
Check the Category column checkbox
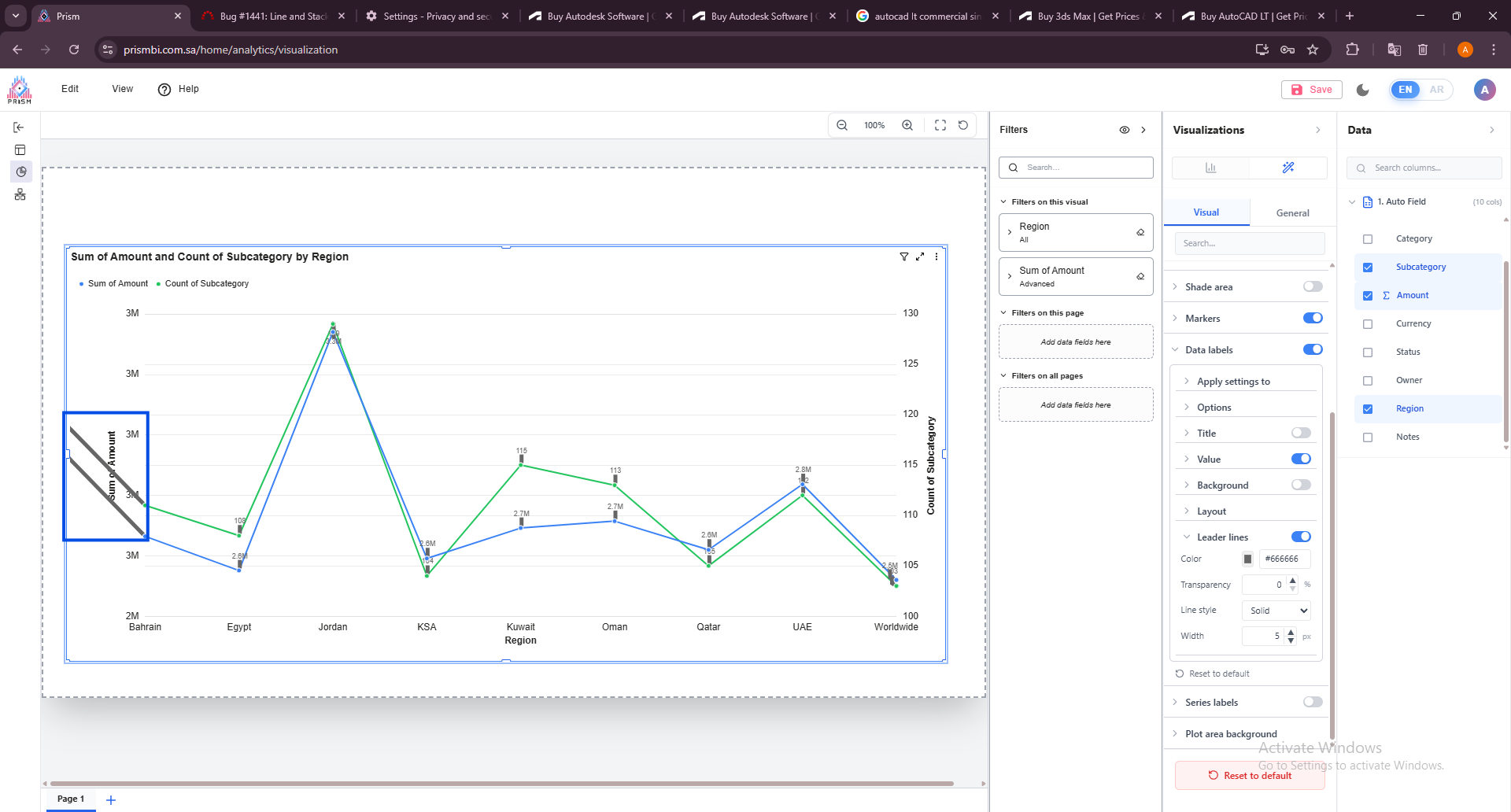pos(1368,239)
